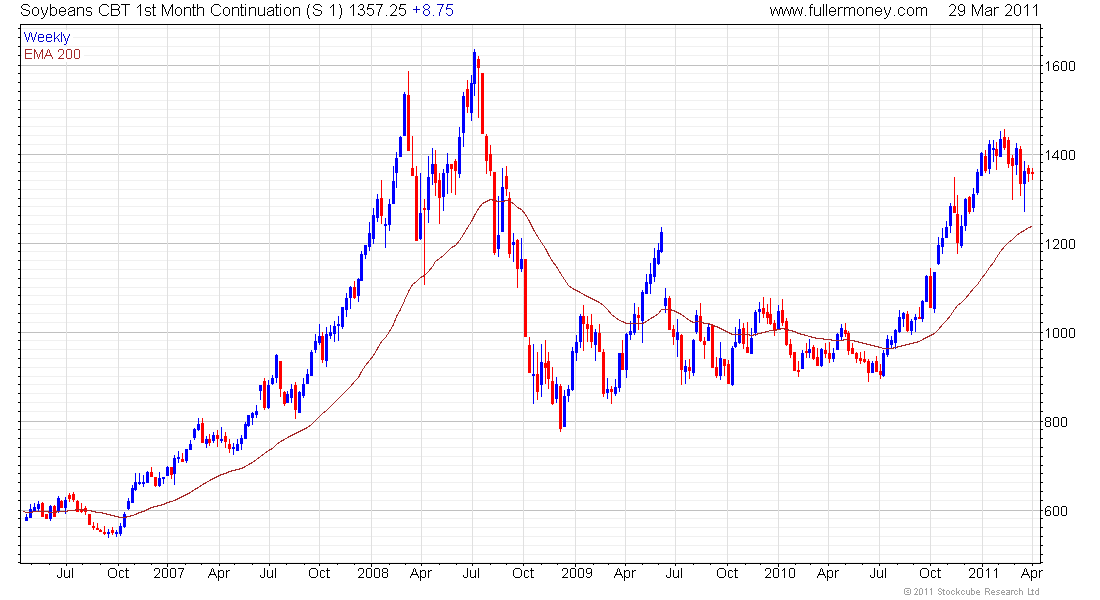This screenshot has height=600, width=1100.
Task: Click the last price value 1357.25
Action: (378, 11)
